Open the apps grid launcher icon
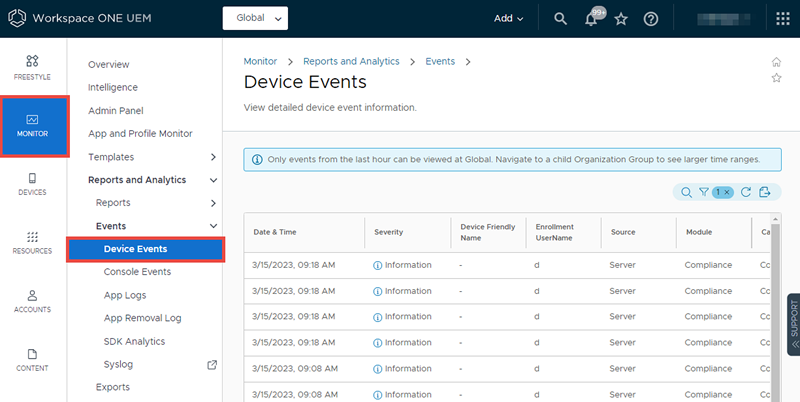 point(783,19)
